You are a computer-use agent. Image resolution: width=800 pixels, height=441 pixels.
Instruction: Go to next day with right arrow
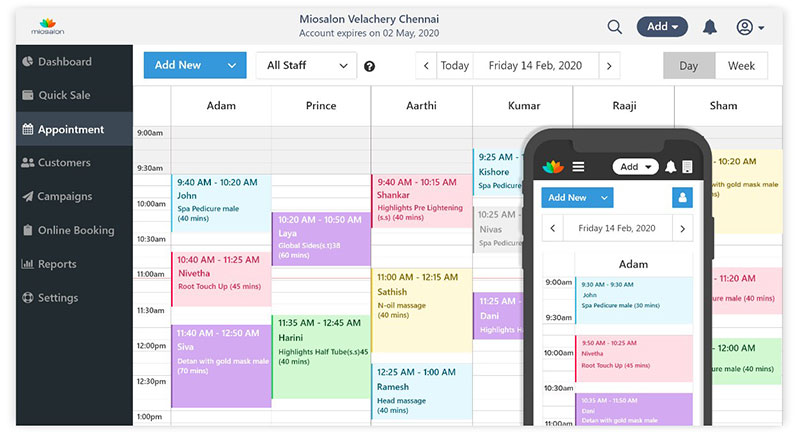coord(609,66)
